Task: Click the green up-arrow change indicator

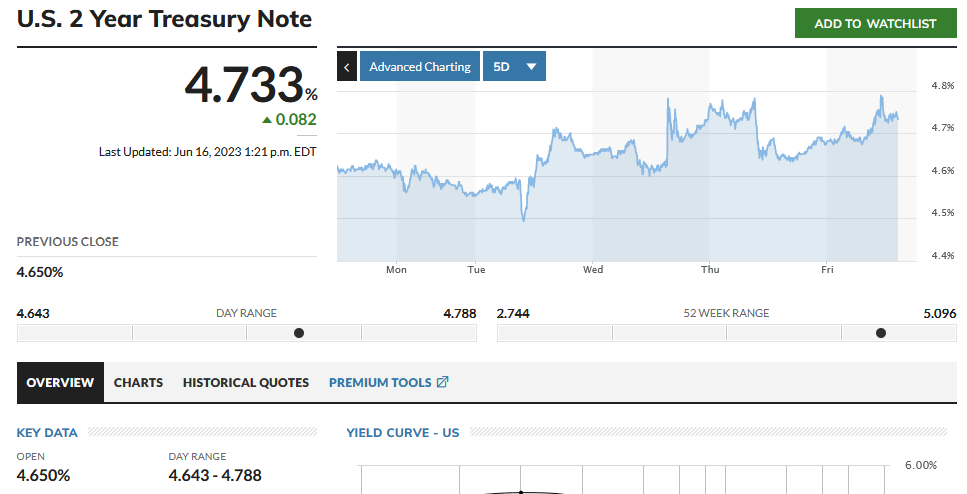Action: 267,120
